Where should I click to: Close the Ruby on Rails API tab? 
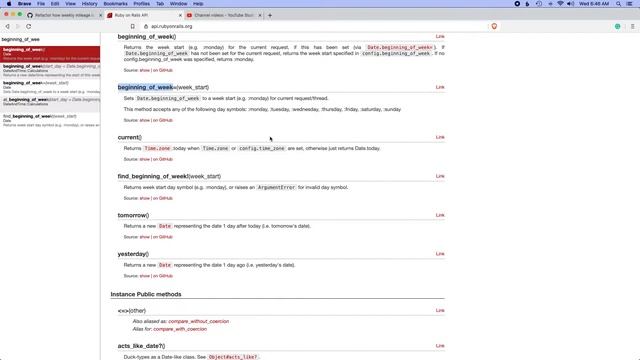coord(180,15)
